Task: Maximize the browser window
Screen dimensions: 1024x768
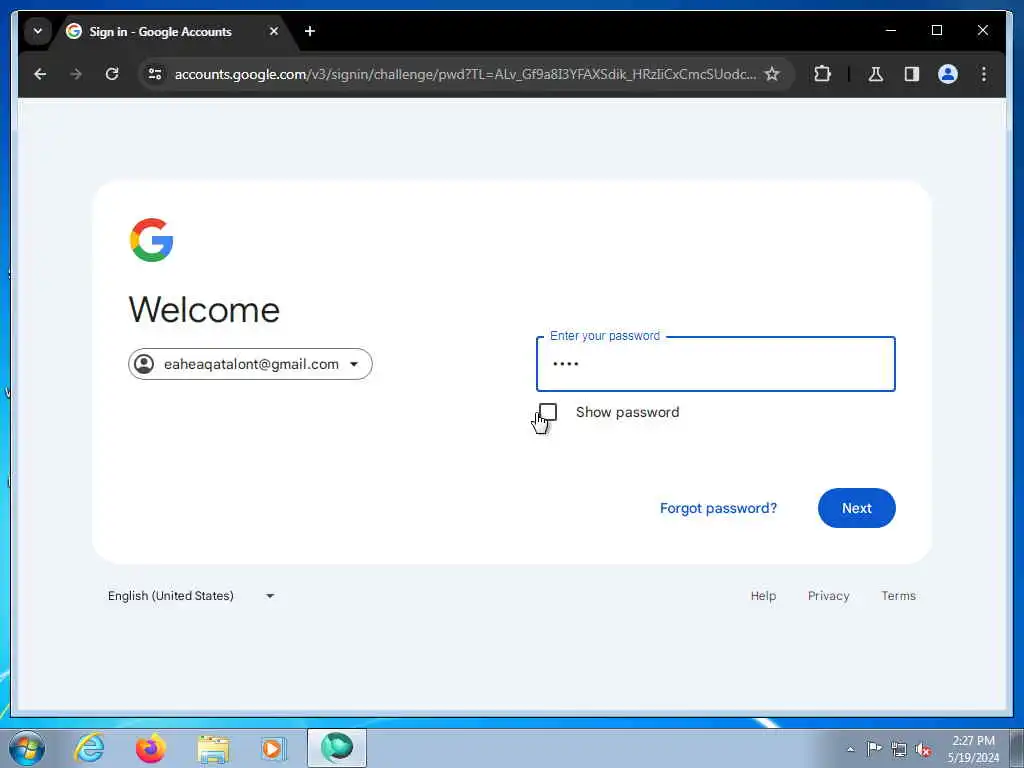Action: click(x=936, y=30)
